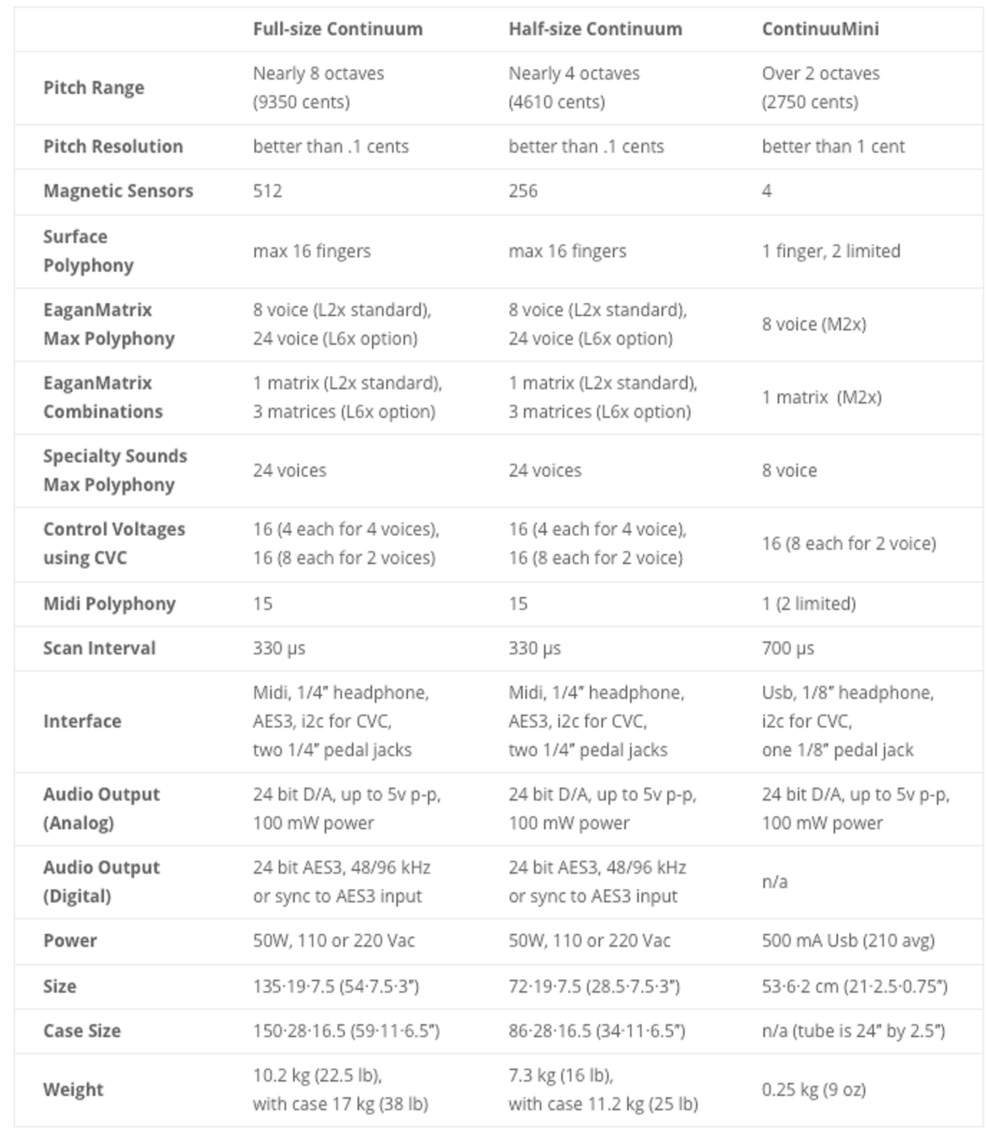Click the Half-size Continuum column header
Image resolution: width=1000 pixels, height=1136 pixels.
pos(595,29)
